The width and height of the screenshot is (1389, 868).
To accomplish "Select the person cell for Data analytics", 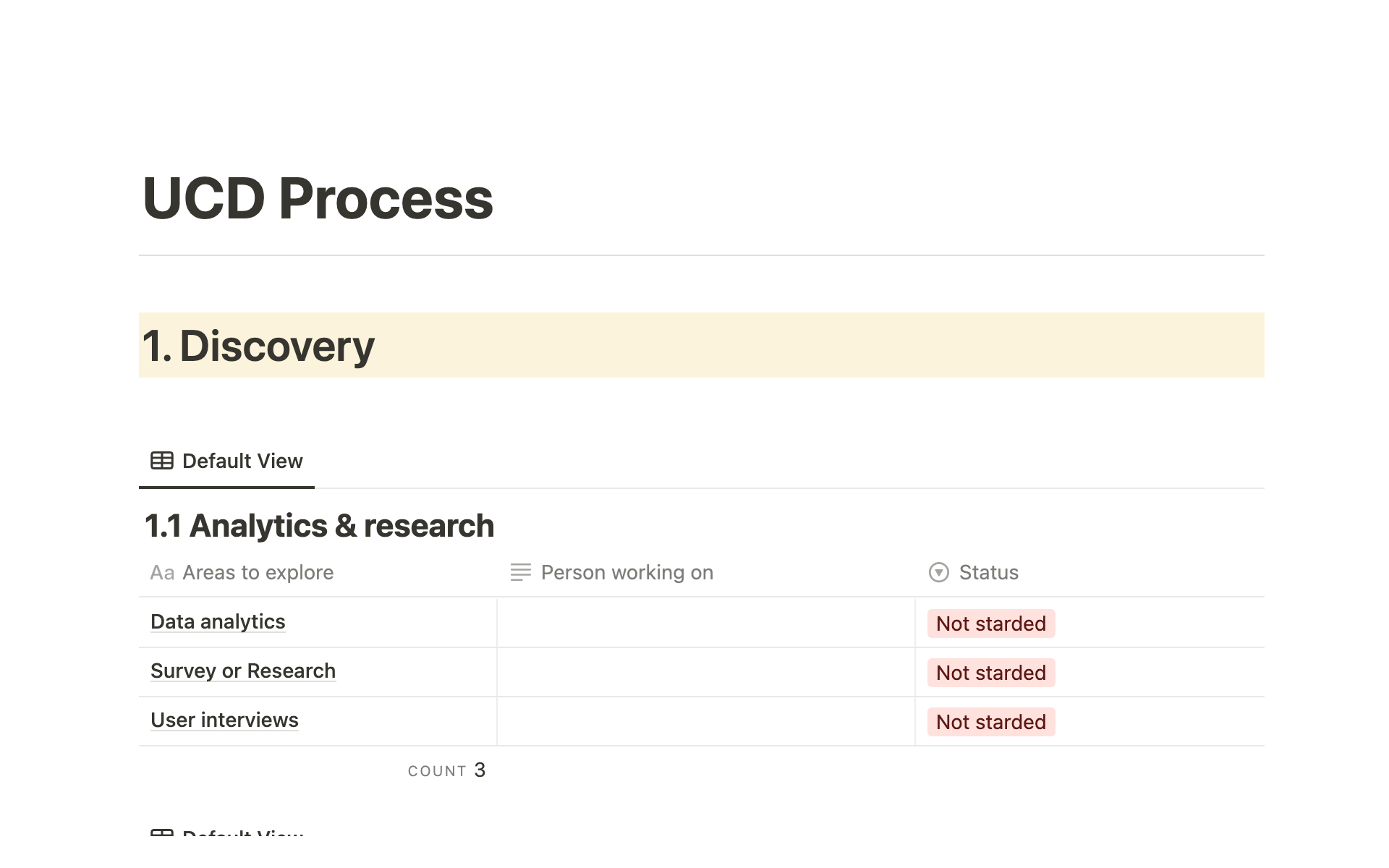I will tap(705, 623).
